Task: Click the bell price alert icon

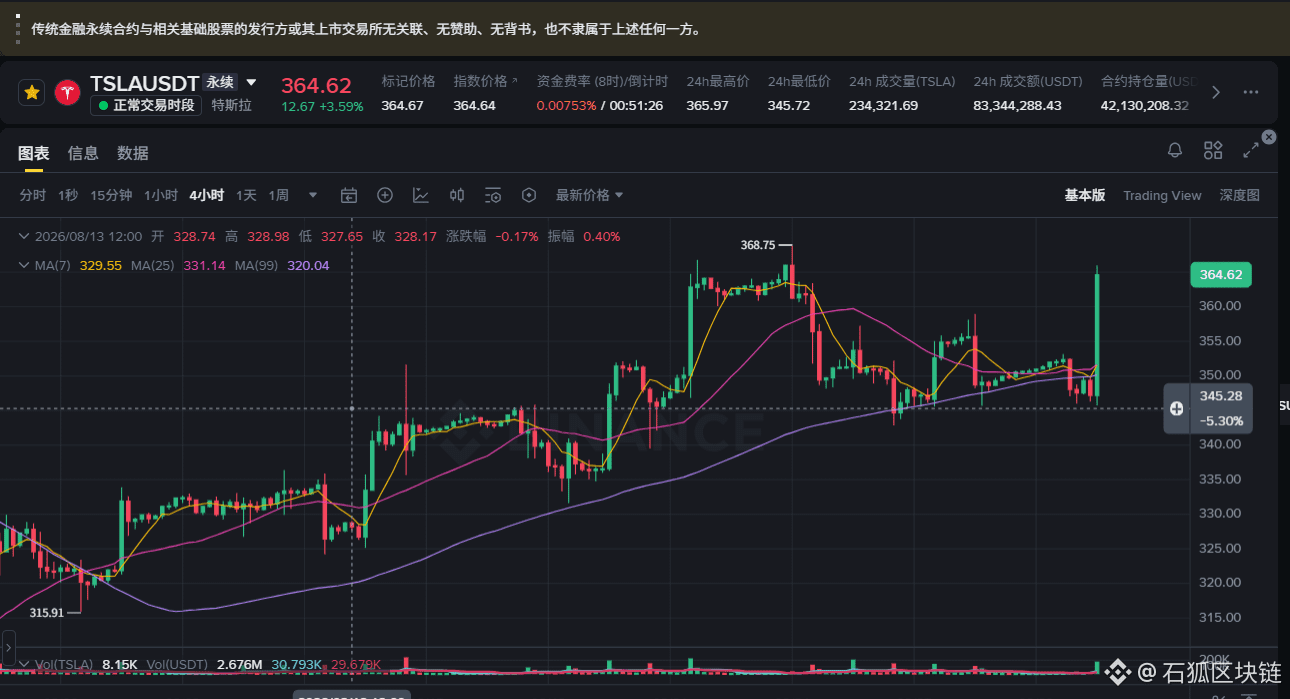Action: 1175,150
